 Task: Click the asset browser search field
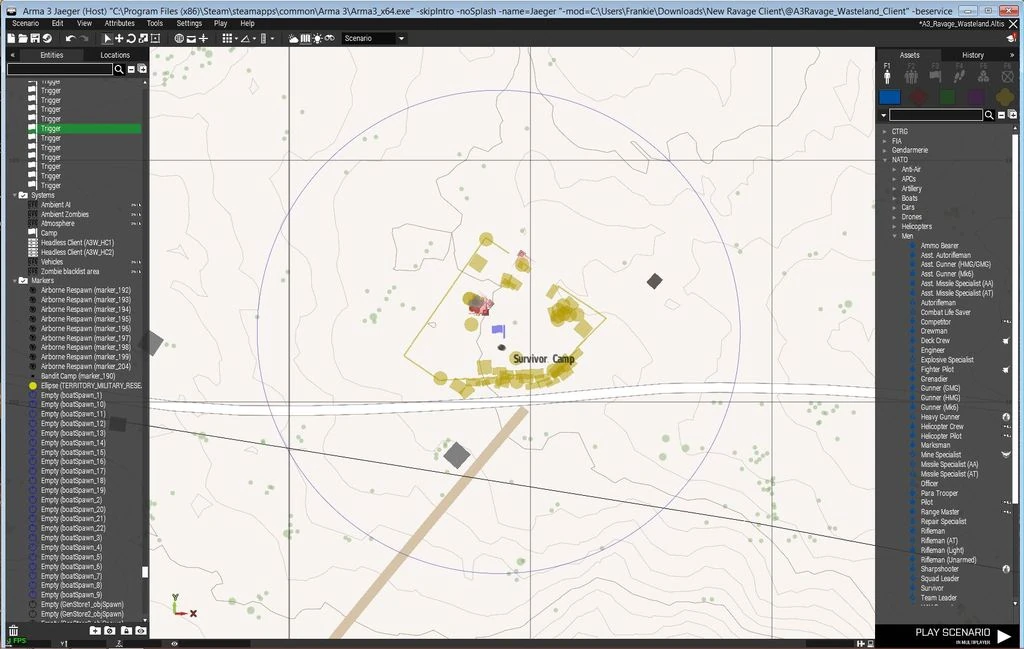[935, 115]
